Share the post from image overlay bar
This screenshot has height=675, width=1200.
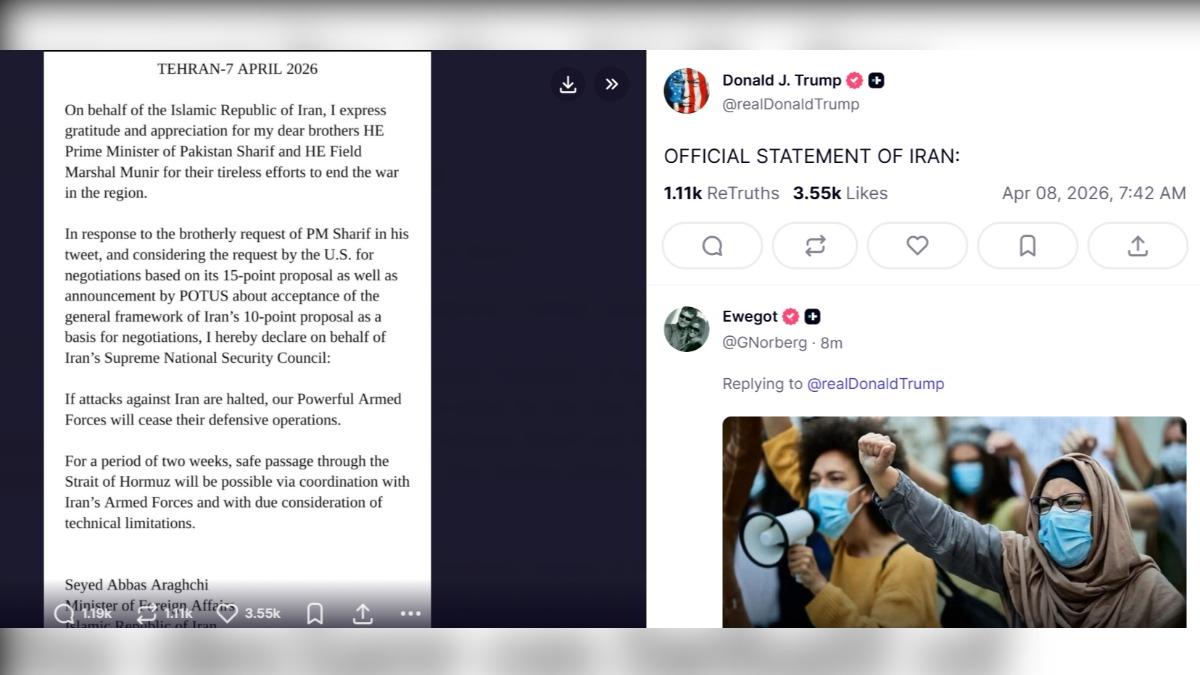click(363, 613)
